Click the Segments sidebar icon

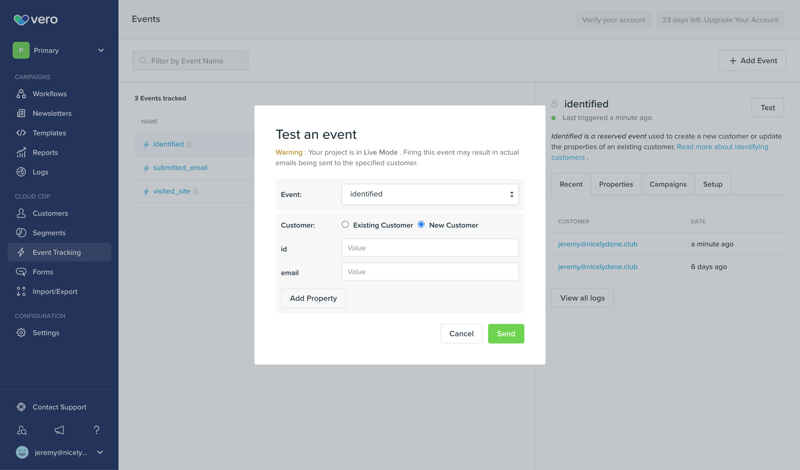coord(21,233)
